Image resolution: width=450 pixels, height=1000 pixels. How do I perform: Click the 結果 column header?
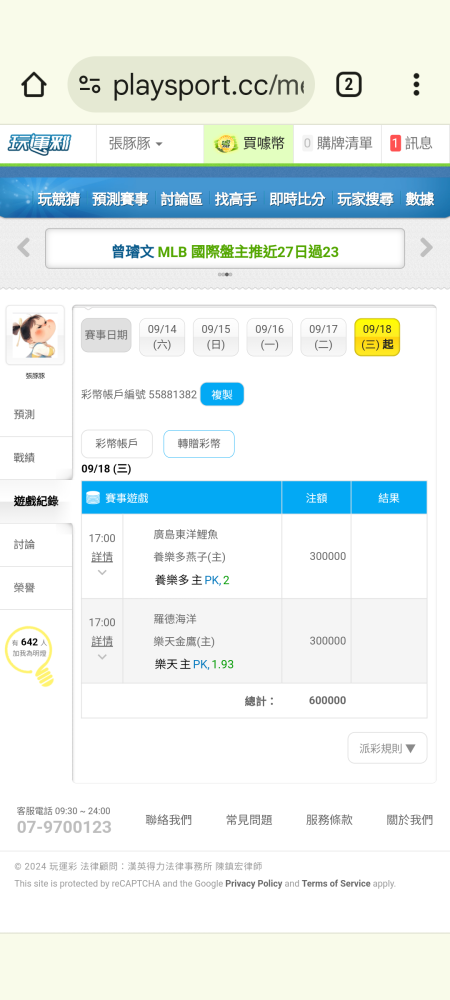click(389, 498)
